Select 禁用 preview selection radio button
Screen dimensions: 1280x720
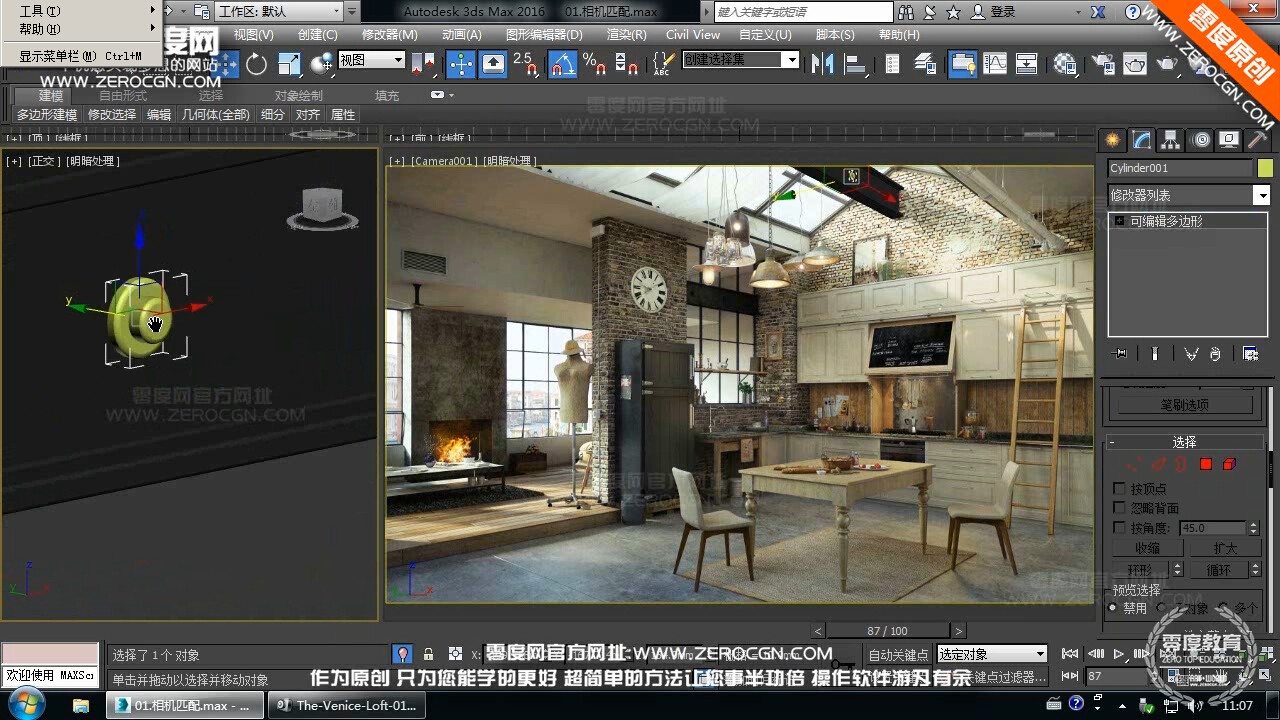click(x=1113, y=608)
